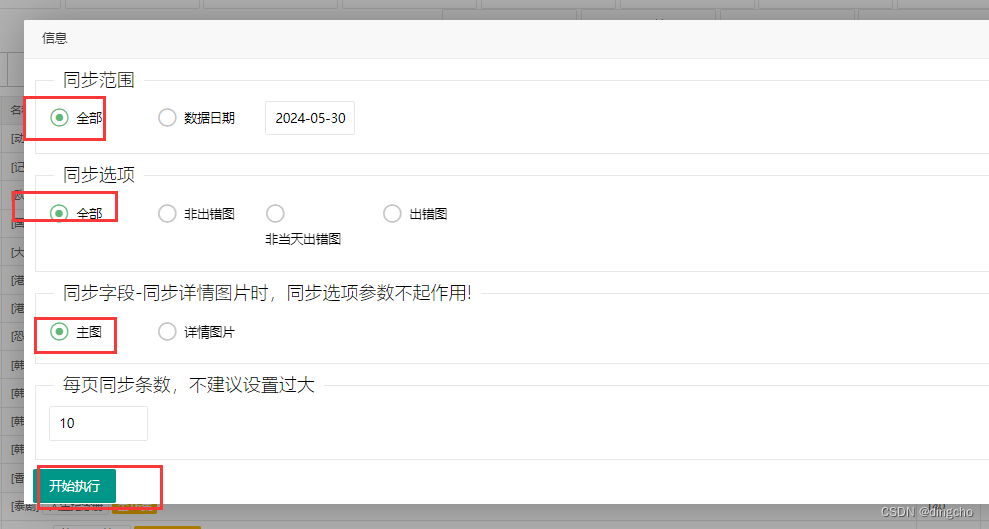This screenshot has height=529, width=989.
Task: Choose the 非出错图 radio option
Action: click(167, 213)
